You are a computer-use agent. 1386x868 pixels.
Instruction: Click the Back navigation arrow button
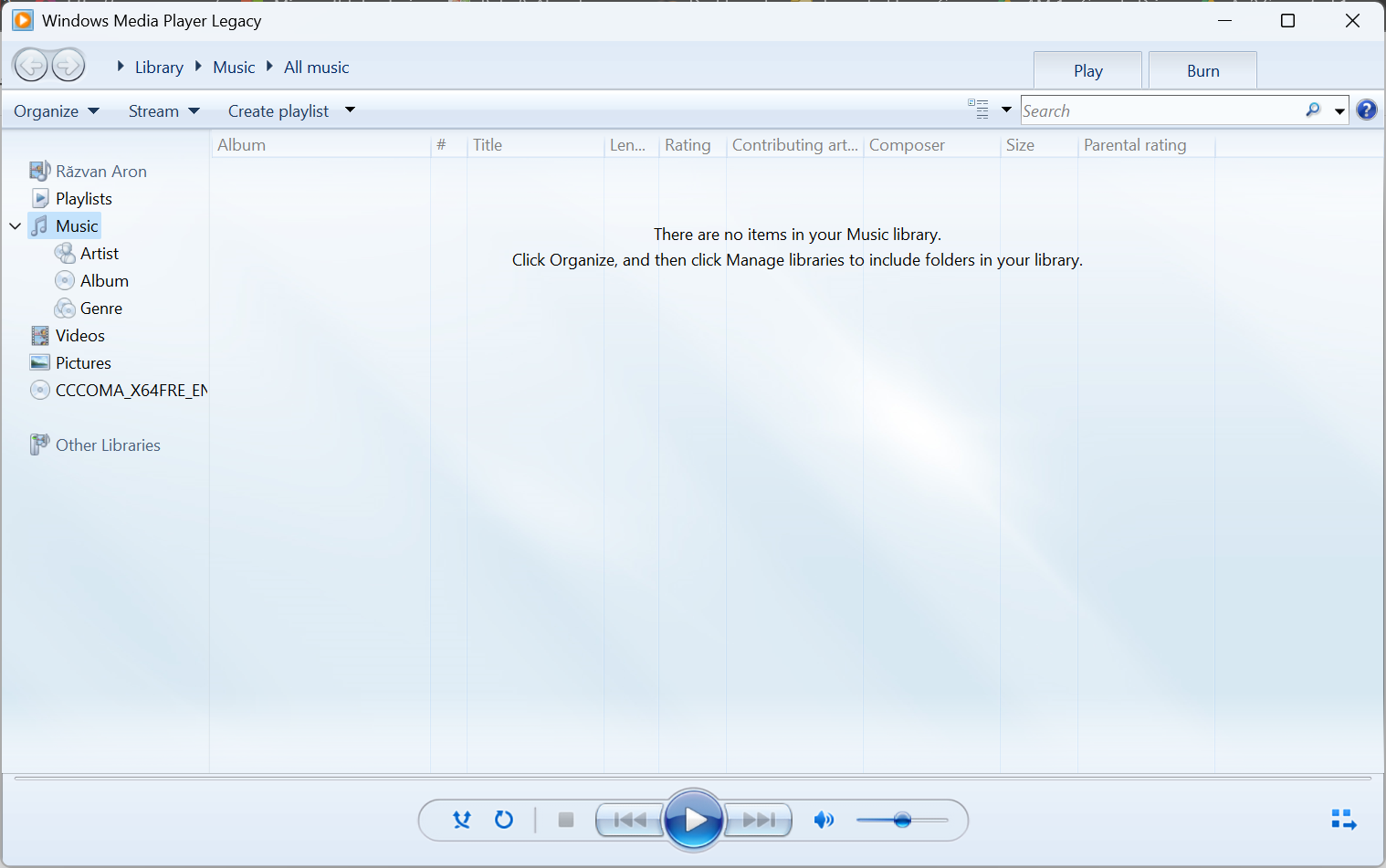pos(30,65)
